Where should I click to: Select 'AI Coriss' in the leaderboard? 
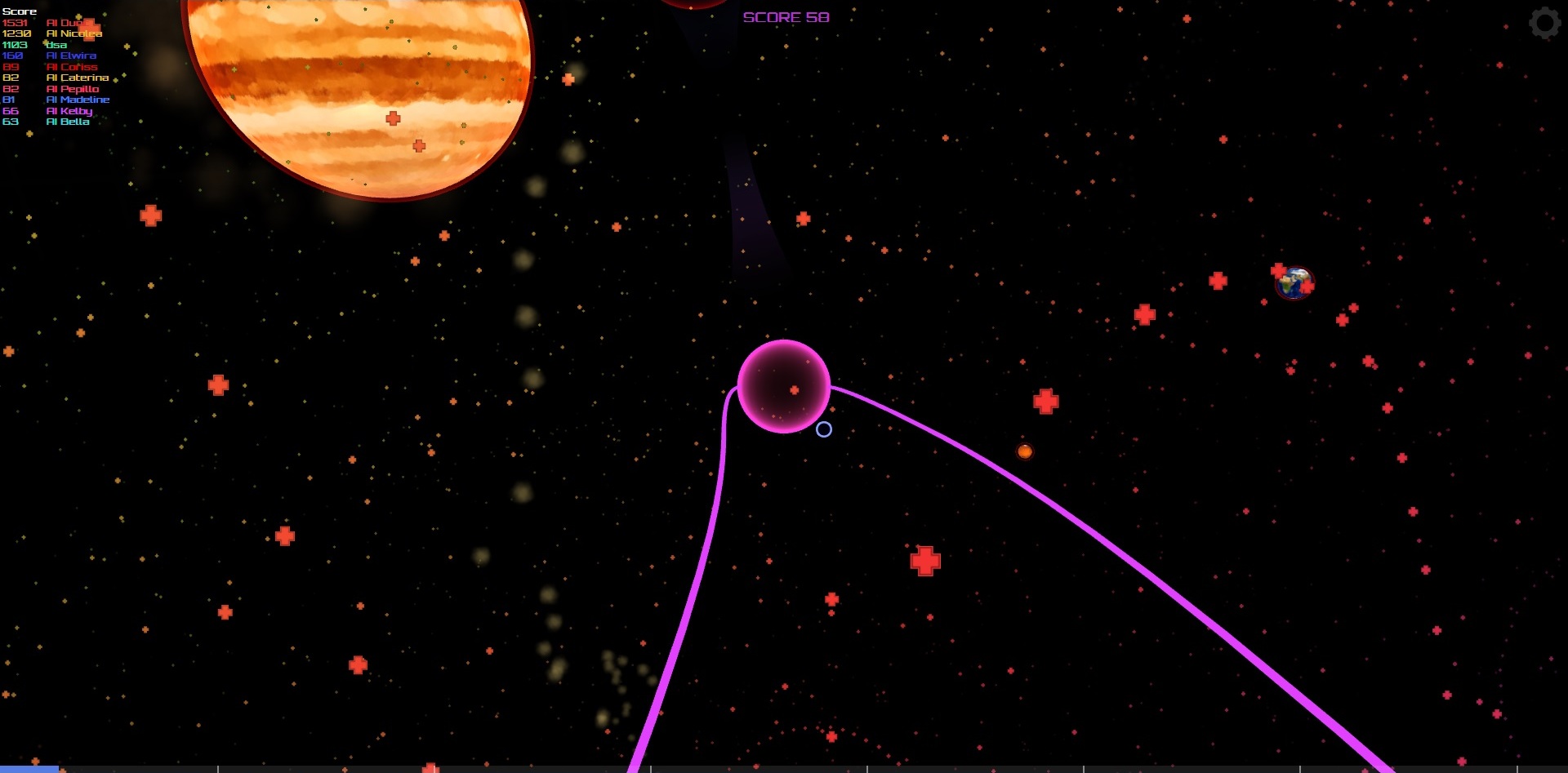click(72, 67)
